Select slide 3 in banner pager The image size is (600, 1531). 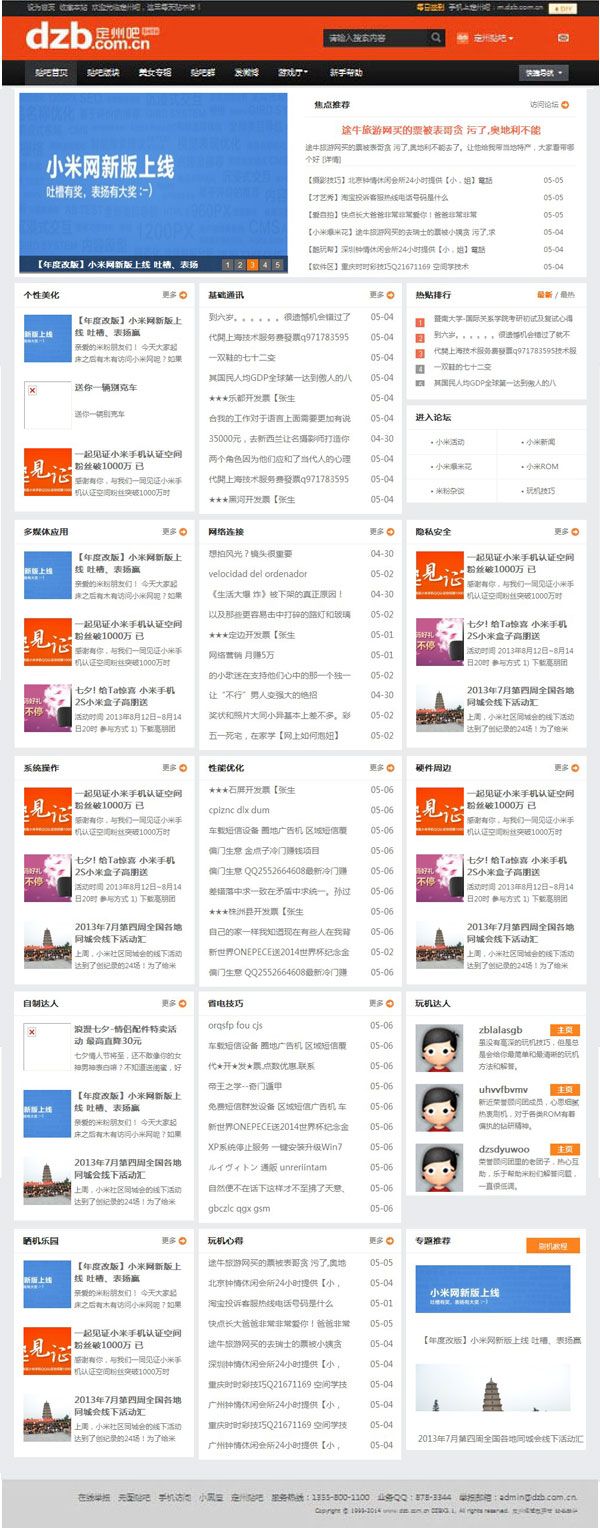[252, 265]
